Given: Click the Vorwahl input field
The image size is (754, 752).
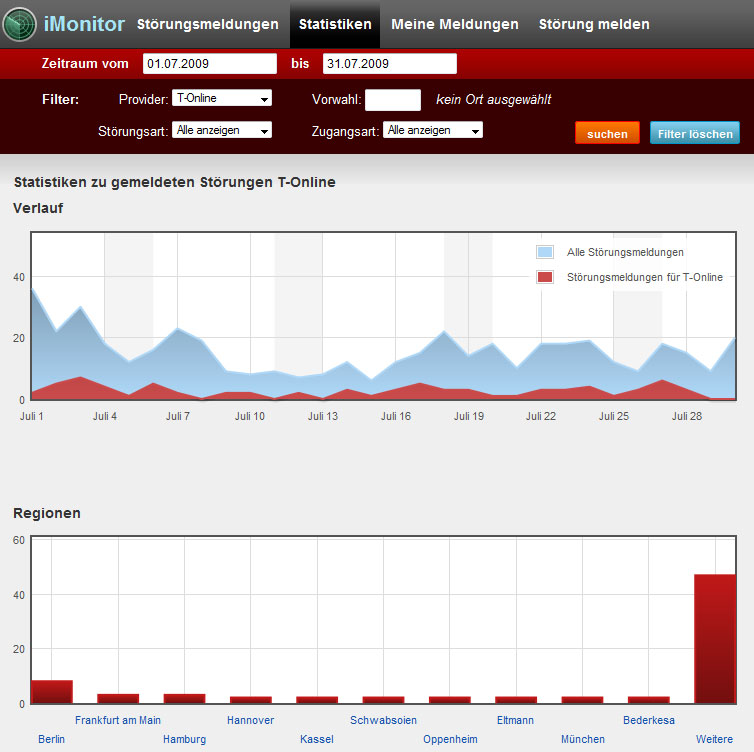Looking at the screenshot, I should (393, 99).
